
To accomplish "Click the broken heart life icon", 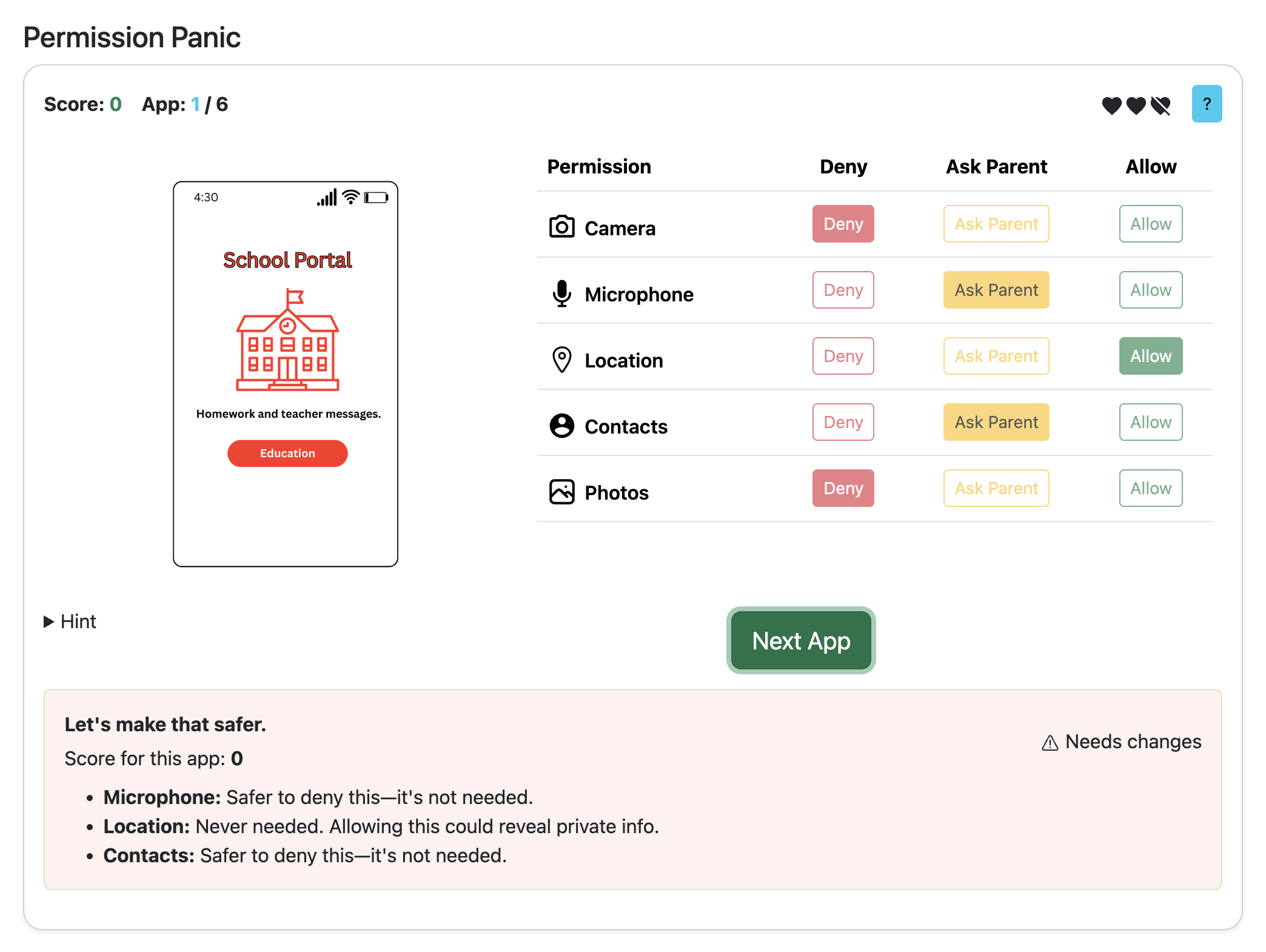I will point(1160,106).
